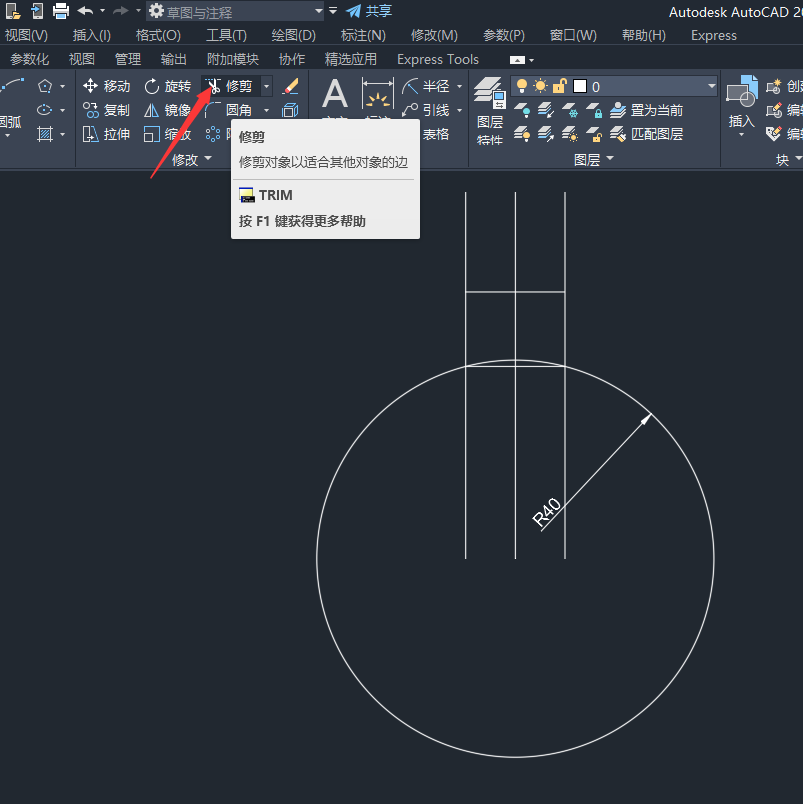Click the layer freeze (snowflake) tool icon
The width and height of the screenshot is (803, 804).
[x=570, y=110]
